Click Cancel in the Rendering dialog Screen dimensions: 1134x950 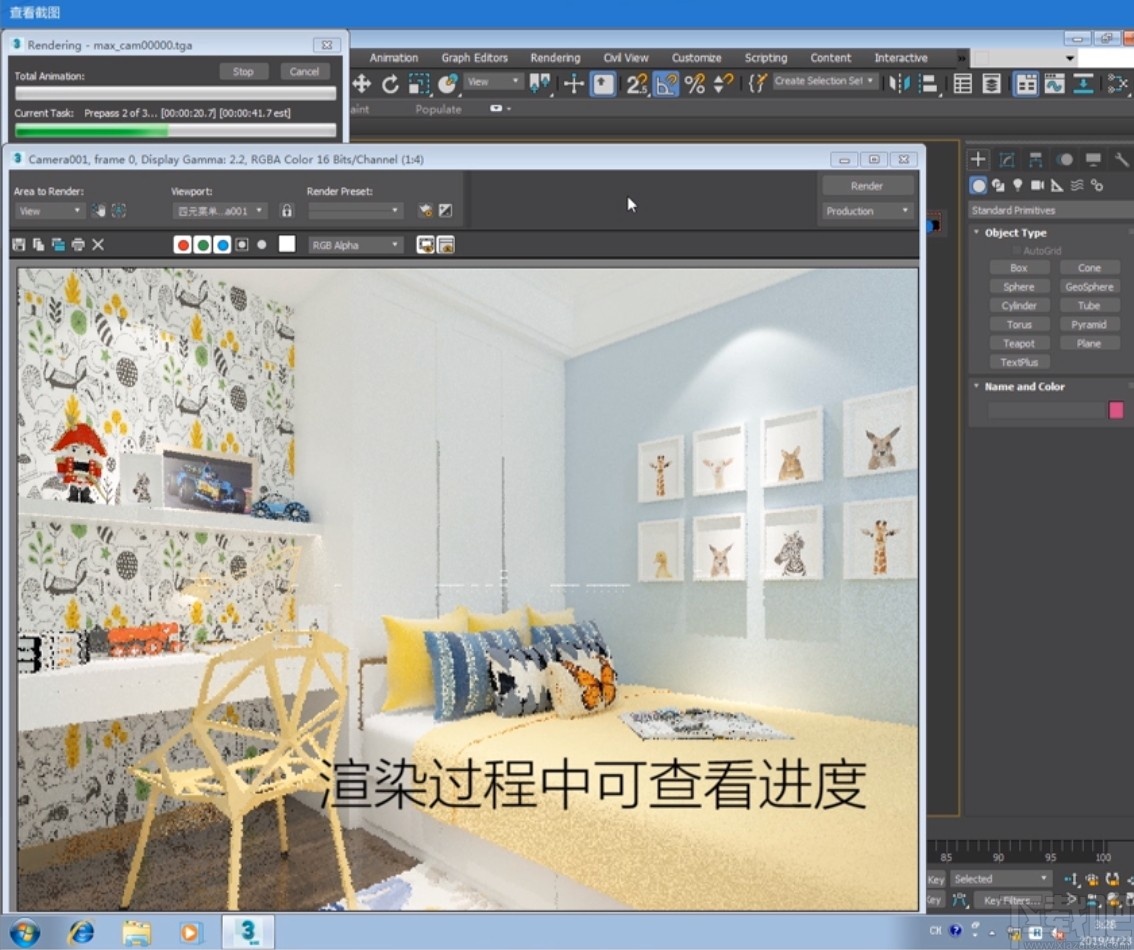click(304, 72)
